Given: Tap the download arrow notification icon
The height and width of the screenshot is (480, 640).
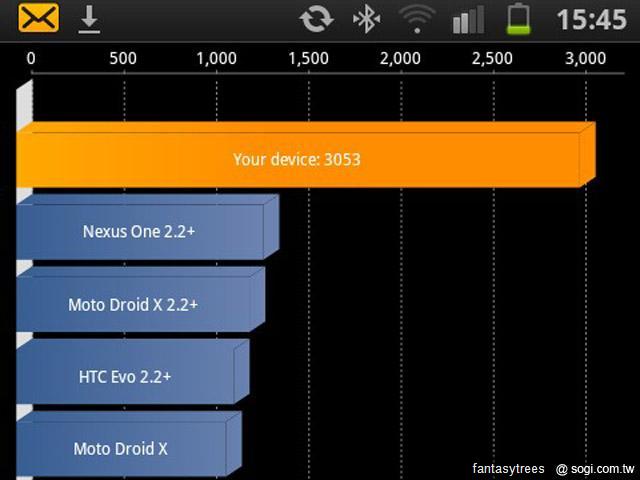Looking at the screenshot, I should [89, 20].
